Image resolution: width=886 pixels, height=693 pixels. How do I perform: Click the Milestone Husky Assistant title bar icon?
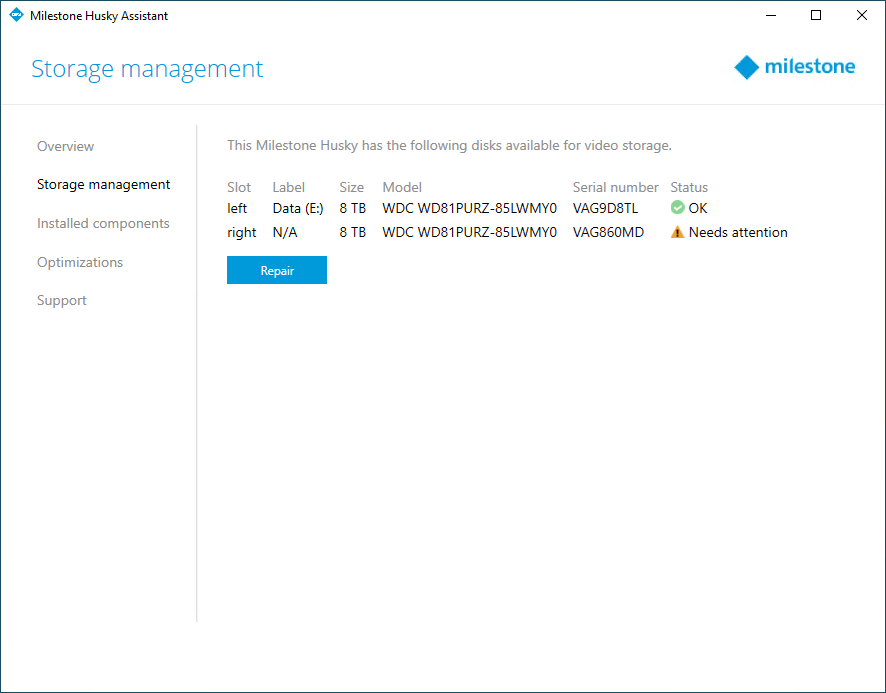(x=16, y=15)
